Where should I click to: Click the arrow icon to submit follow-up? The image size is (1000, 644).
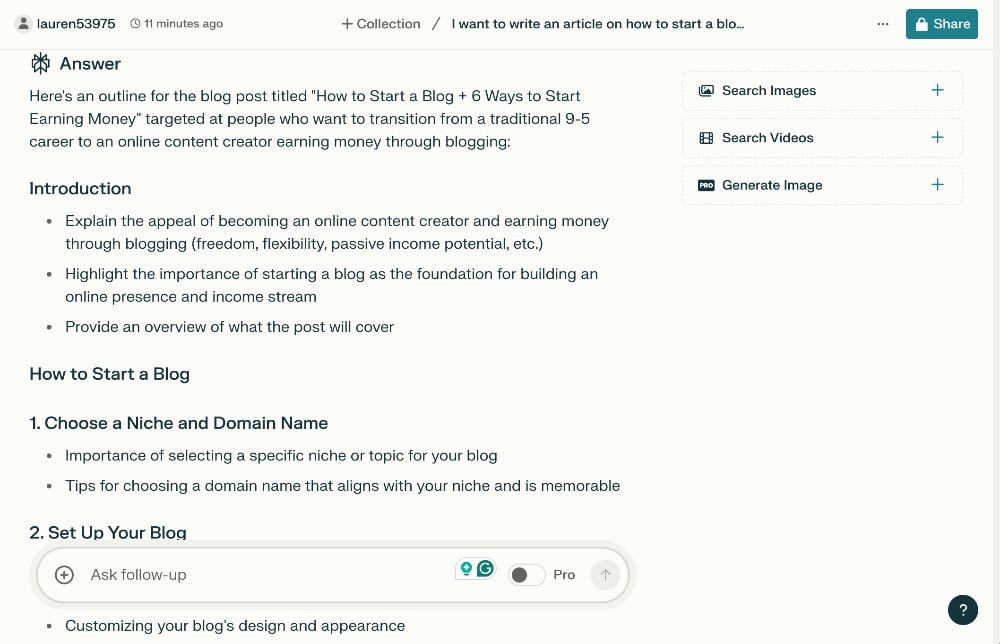(x=605, y=574)
